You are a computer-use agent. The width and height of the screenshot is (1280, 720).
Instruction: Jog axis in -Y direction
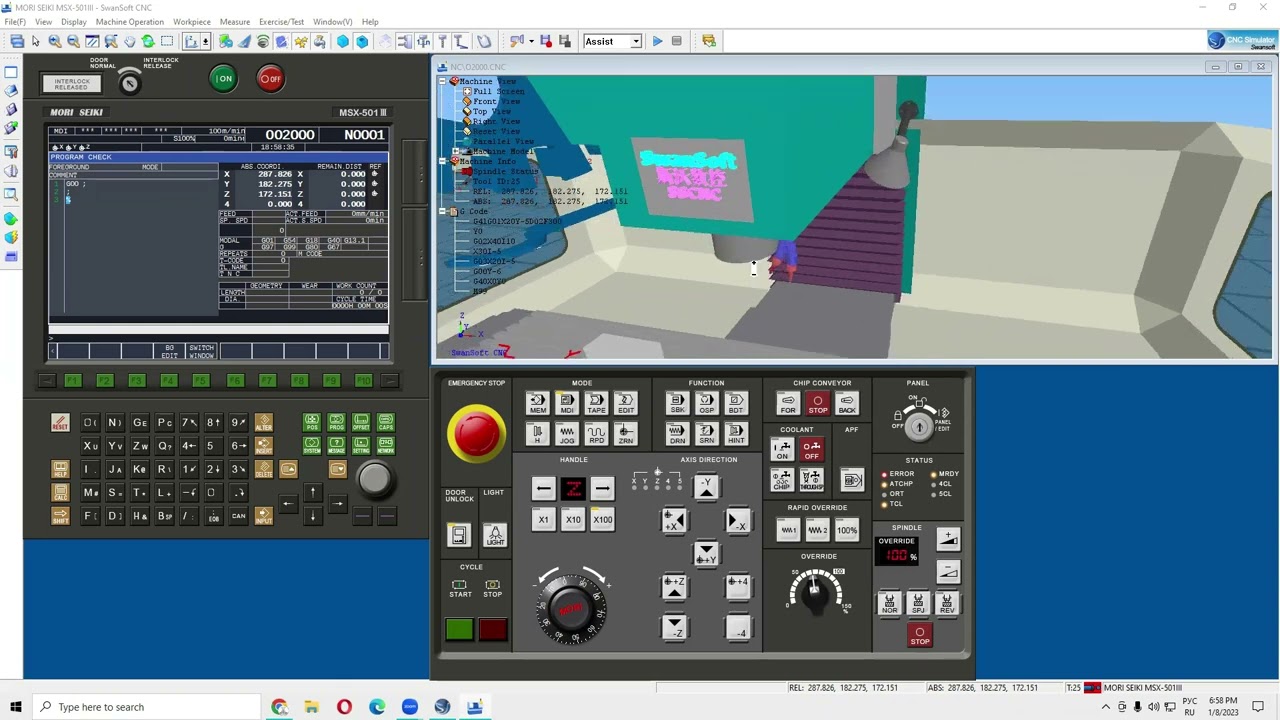tap(706, 487)
